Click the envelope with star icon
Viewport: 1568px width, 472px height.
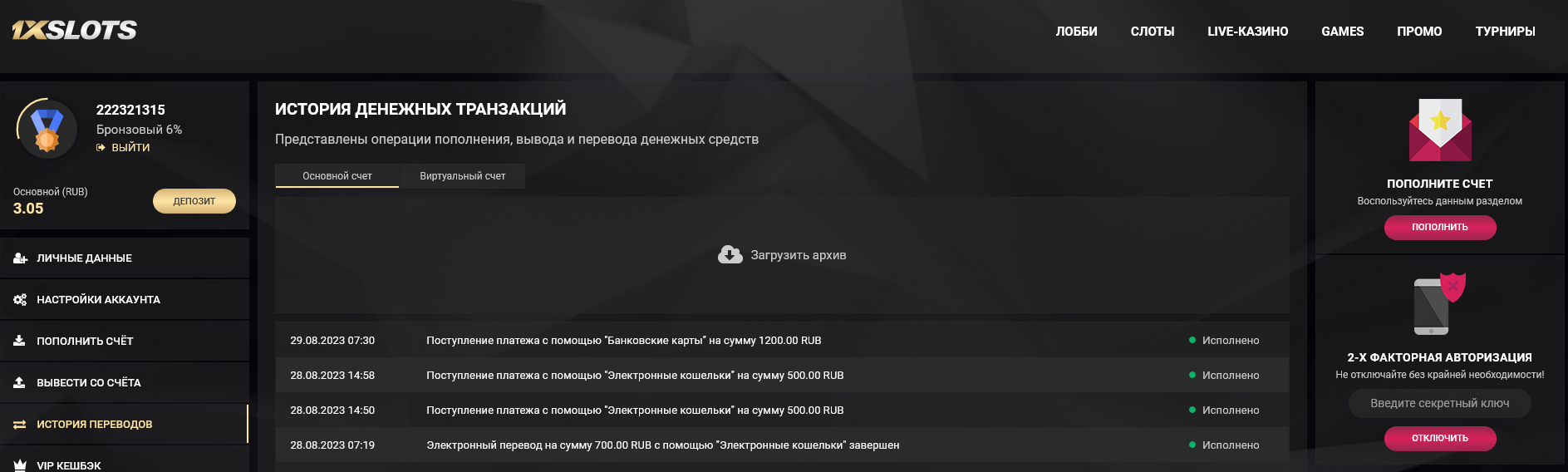[1440, 130]
